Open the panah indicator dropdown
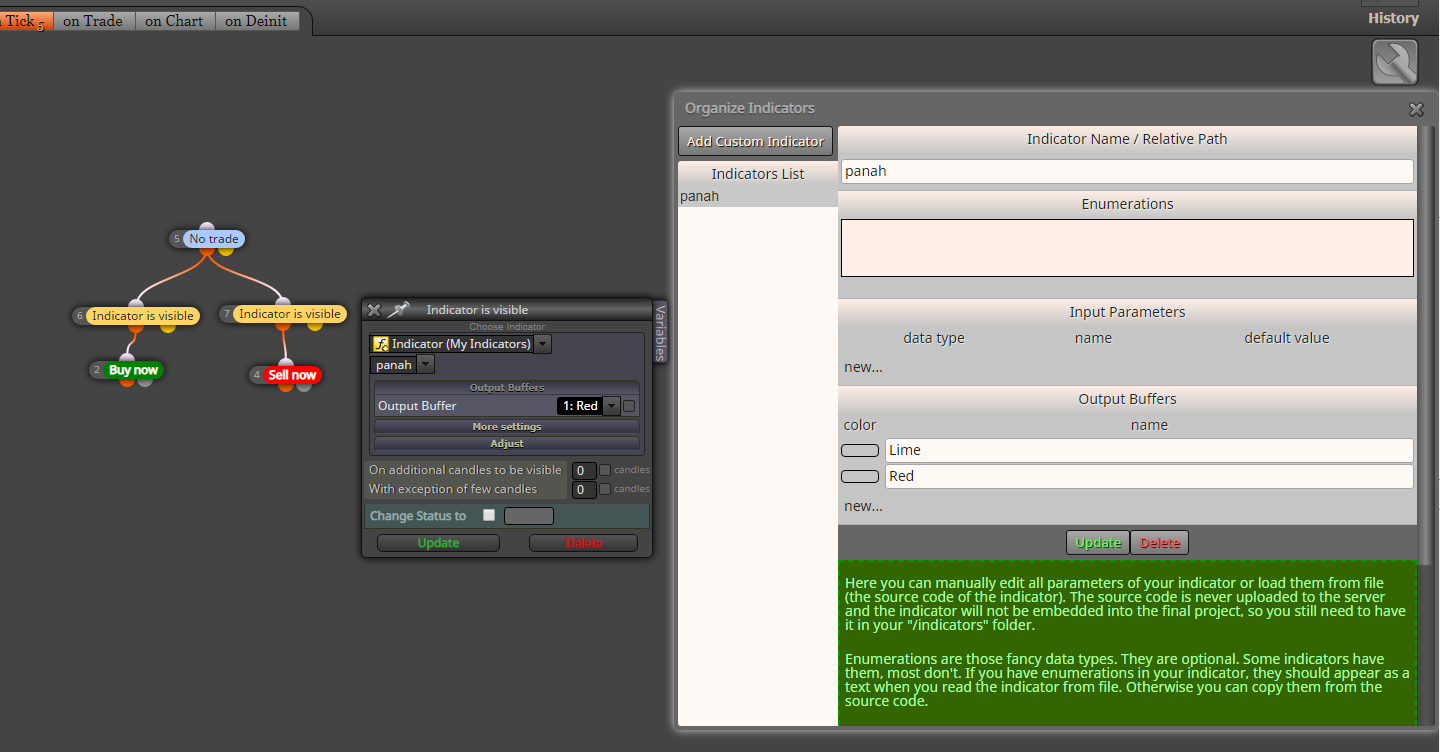Screen dimensions: 1440x752 pos(426,365)
